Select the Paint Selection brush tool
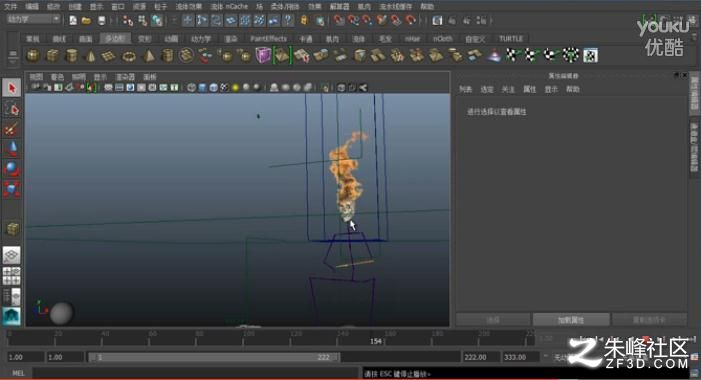The width and height of the screenshot is (701, 380). tap(12, 129)
